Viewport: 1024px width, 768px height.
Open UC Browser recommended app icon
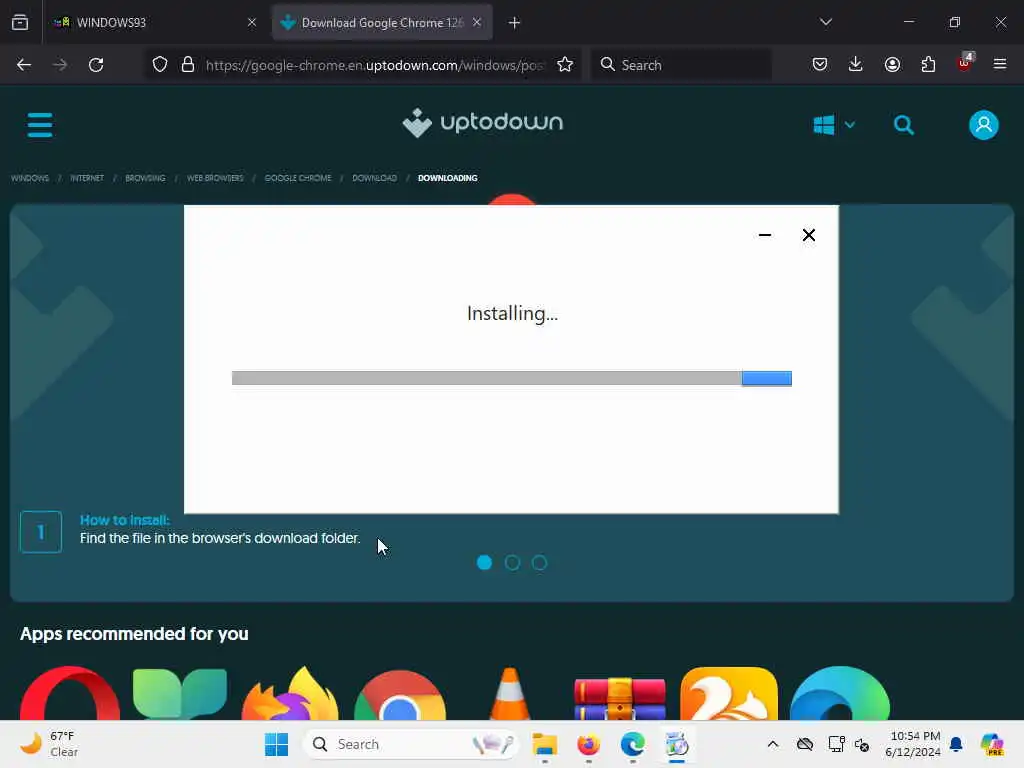[729, 693]
